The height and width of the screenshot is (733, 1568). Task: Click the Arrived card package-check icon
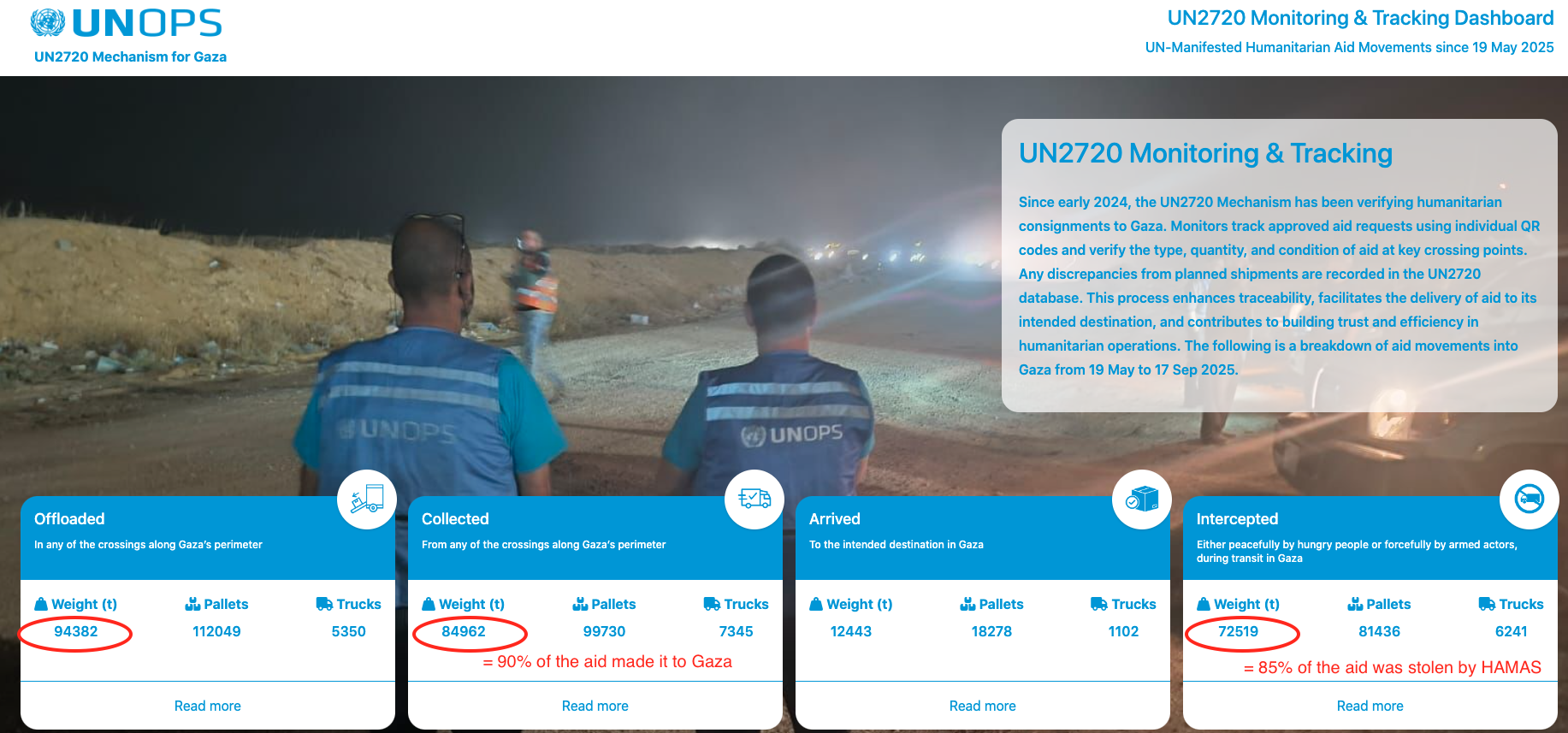click(1142, 500)
